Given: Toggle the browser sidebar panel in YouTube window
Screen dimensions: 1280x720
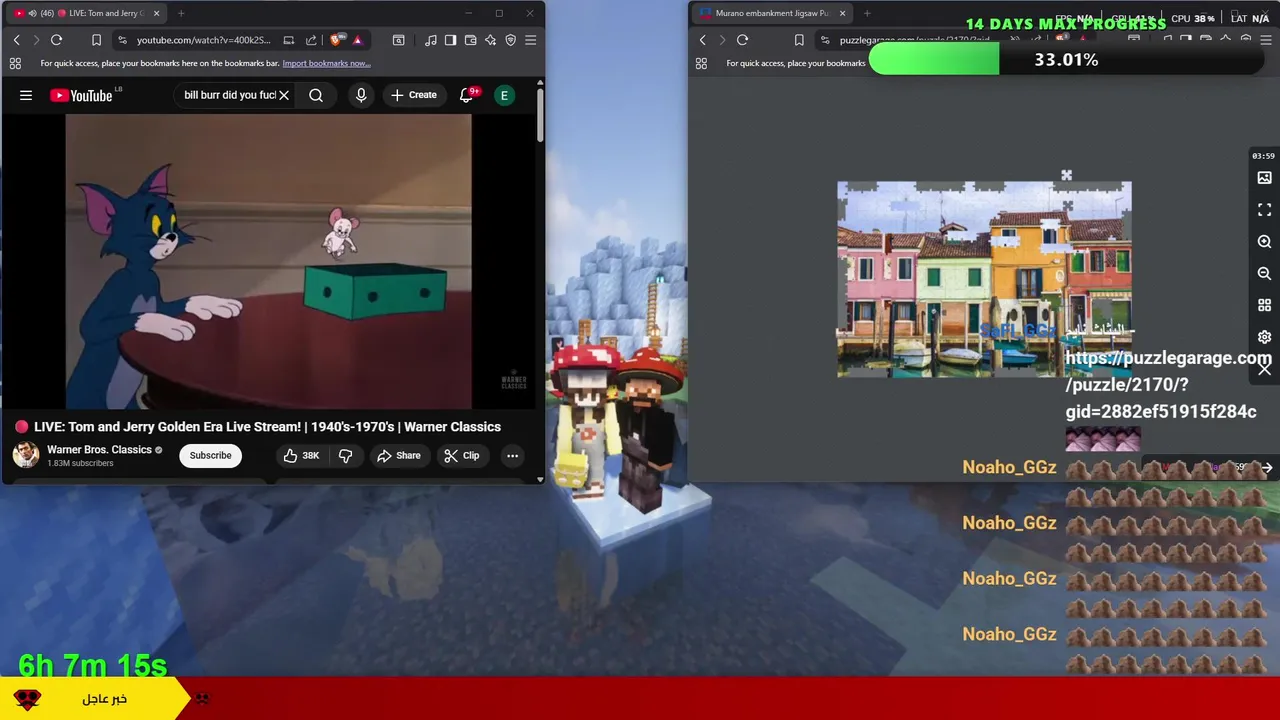Looking at the screenshot, I should [x=450, y=40].
